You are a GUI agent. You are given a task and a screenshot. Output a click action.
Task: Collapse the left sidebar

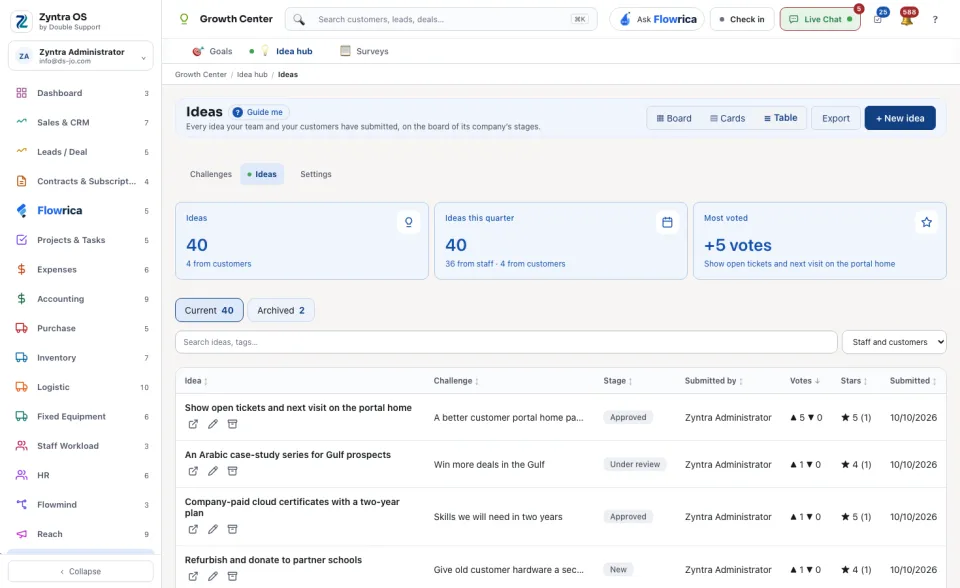click(x=81, y=571)
